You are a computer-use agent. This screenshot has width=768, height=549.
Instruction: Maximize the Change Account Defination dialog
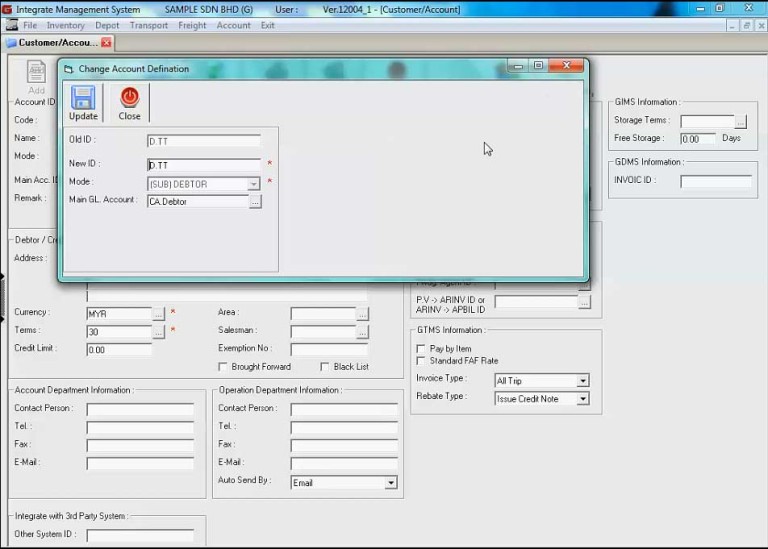(x=538, y=66)
